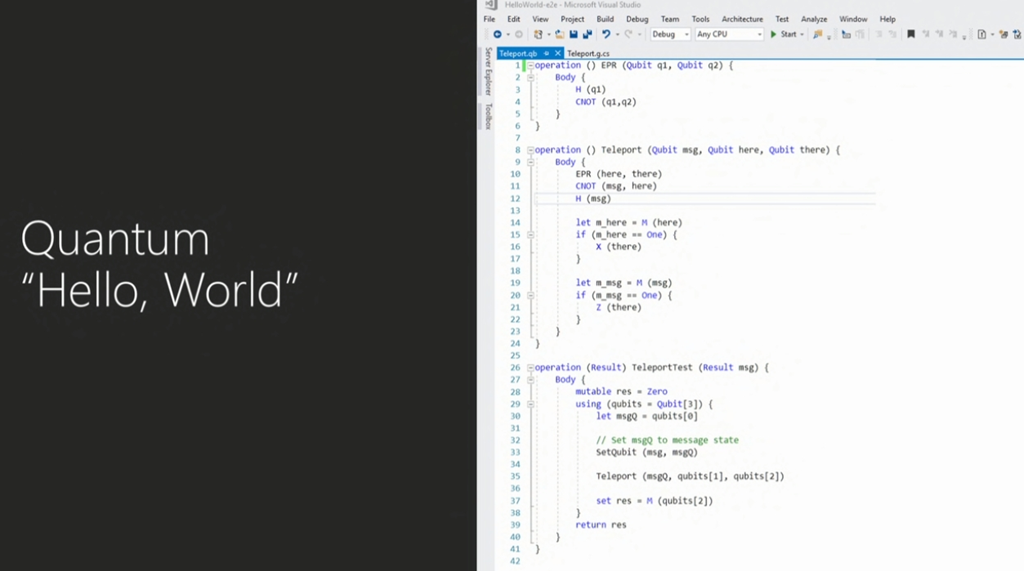
Task: Click the pin icon on Teleport.qb tab
Action: [x=547, y=54]
